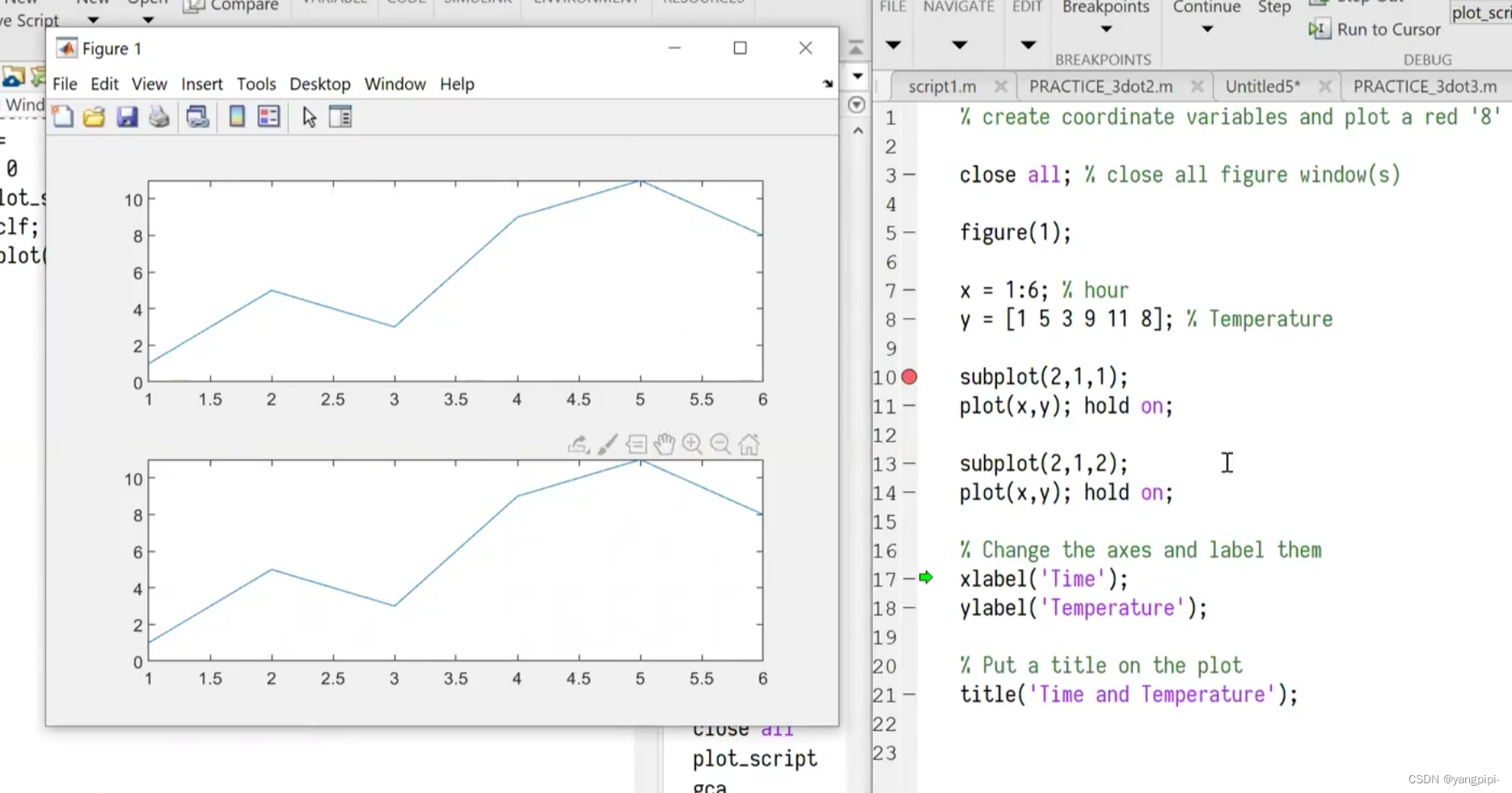Click the Run to Cursor icon
The height and width of the screenshot is (793, 1512).
tap(1319, 30)
